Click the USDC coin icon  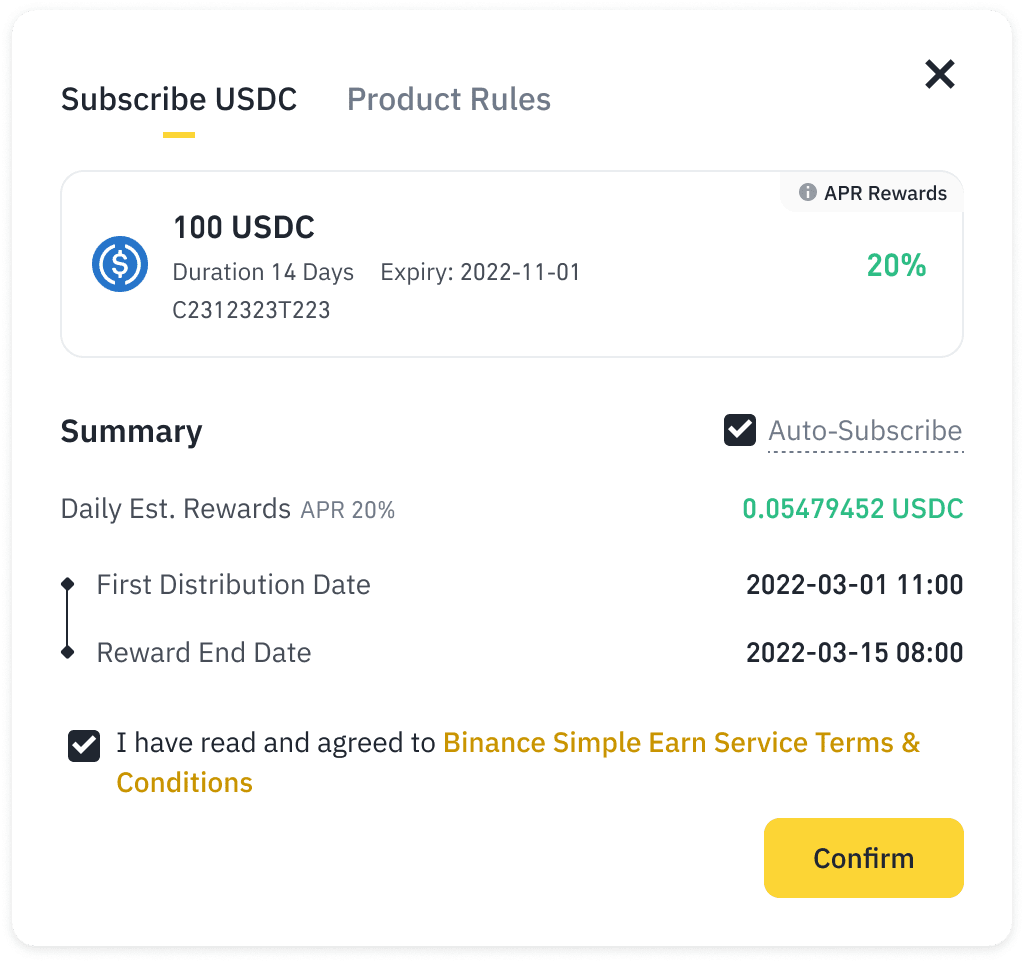120,264
